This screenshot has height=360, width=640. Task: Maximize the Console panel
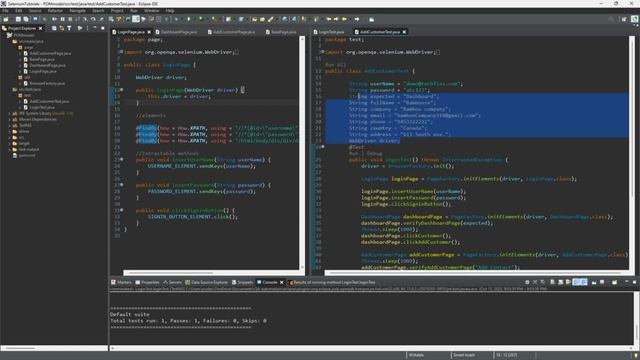634,282
